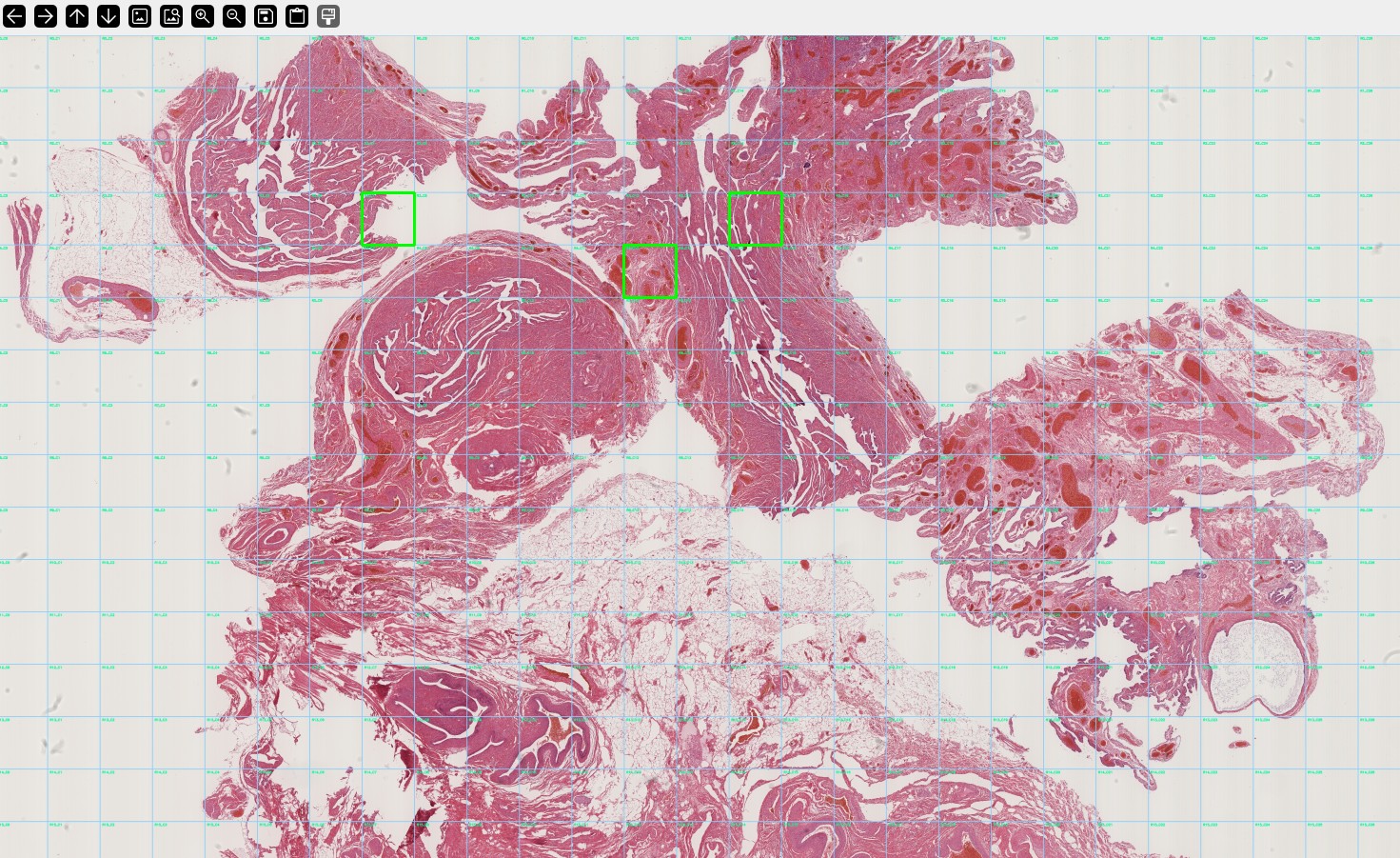Viewport: 1400px width, 858px height.
Task: Open the image snapshot tool
Action: point(139,15)
